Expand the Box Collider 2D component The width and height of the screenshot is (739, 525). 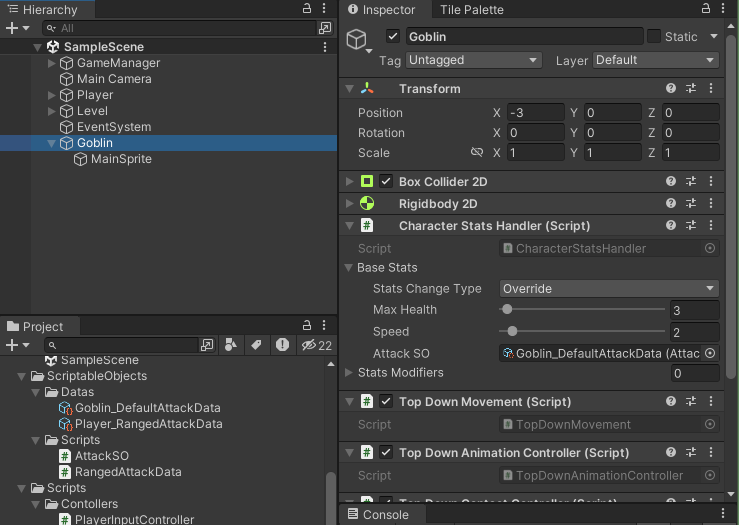[x=350, y=181]
